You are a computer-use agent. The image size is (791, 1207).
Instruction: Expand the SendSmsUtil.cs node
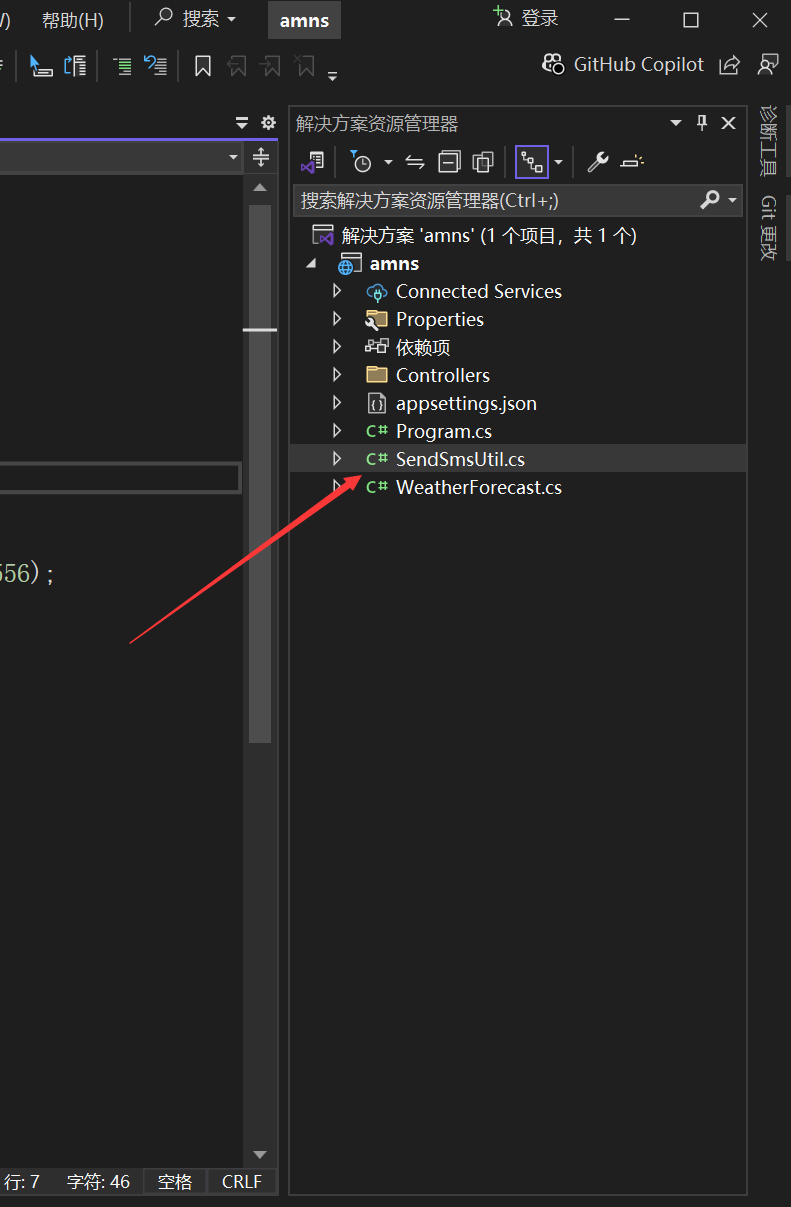pyautogui.click(x=337, y=459)
